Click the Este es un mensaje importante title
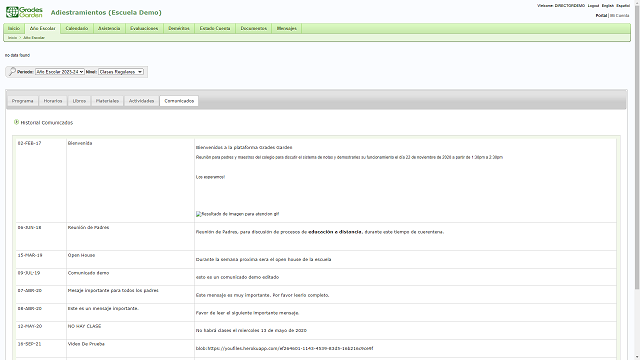Screen dimensions: 640x360 tap(103, 308)
